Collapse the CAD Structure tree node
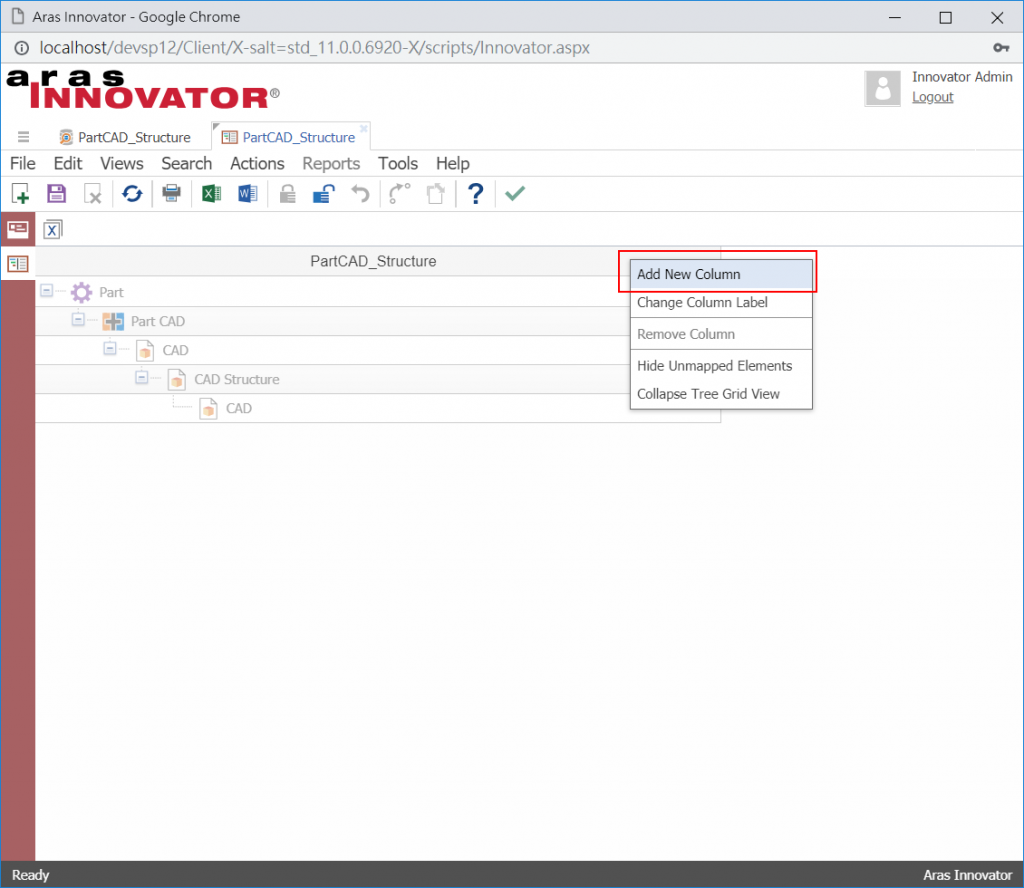This screenshot has height=888, width=1024. (141, 377)
